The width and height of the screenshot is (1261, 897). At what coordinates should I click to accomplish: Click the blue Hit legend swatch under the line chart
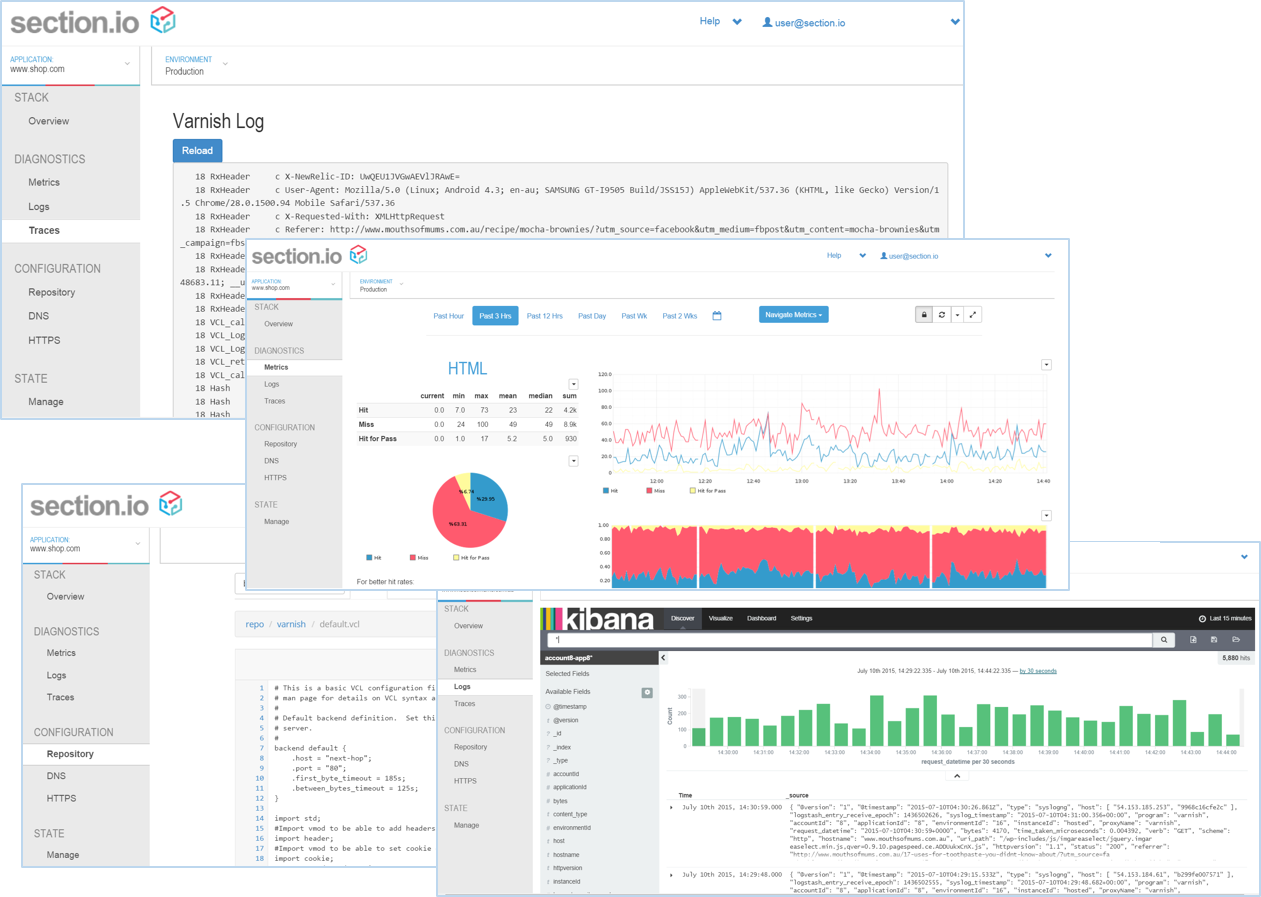pyautogui.click(x=606, y=491)
